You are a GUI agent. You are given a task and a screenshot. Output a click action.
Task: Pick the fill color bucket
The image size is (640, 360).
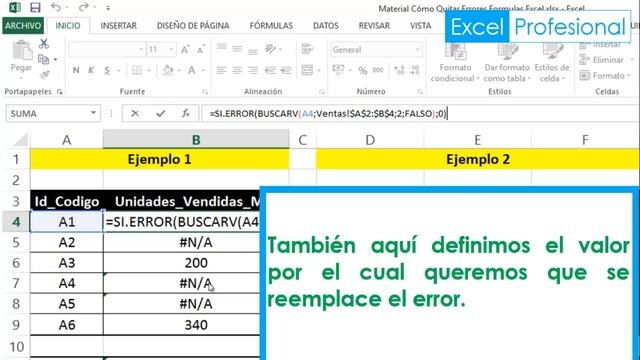click(168, 70)
